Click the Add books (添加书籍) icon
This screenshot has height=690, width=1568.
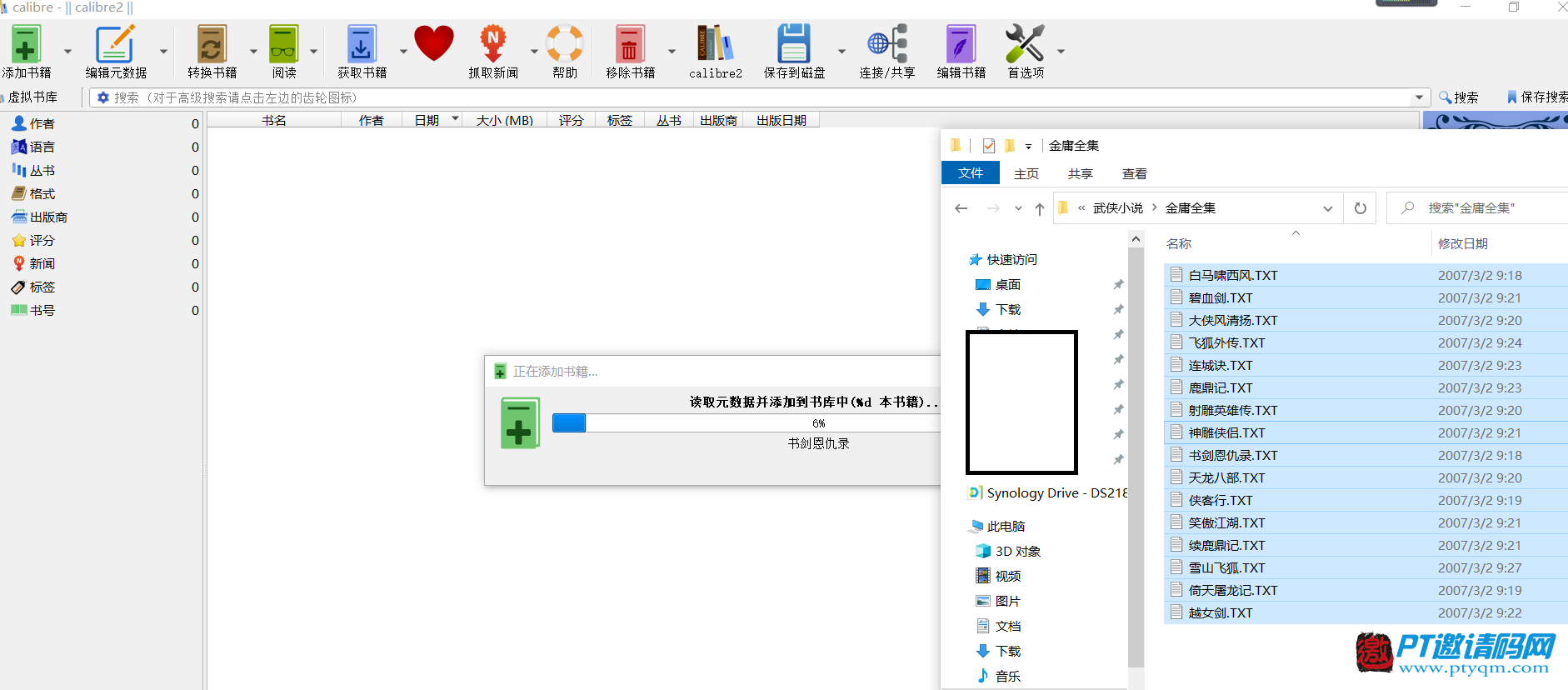point(26,44)
